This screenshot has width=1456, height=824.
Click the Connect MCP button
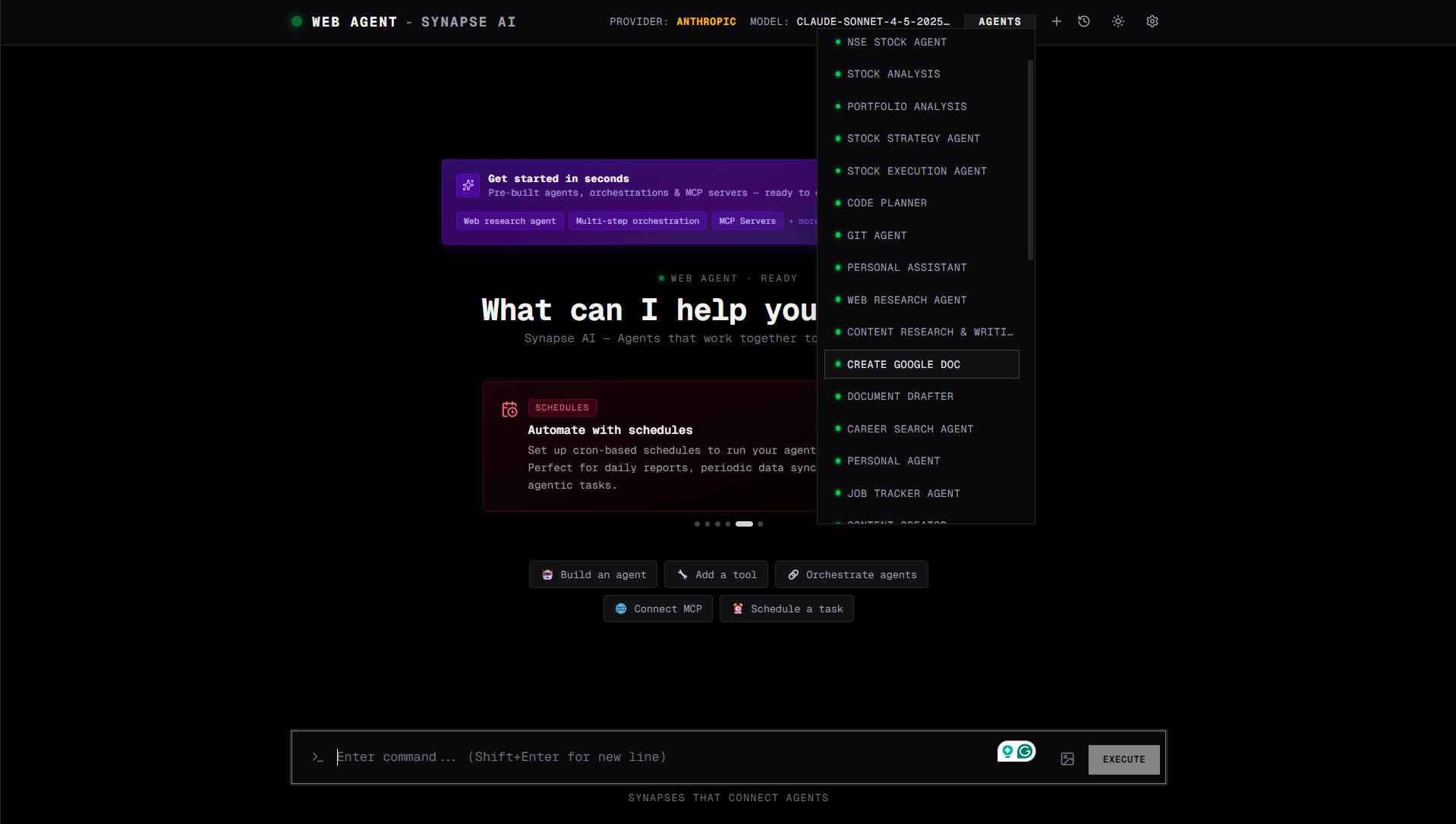tap(657, 609)
